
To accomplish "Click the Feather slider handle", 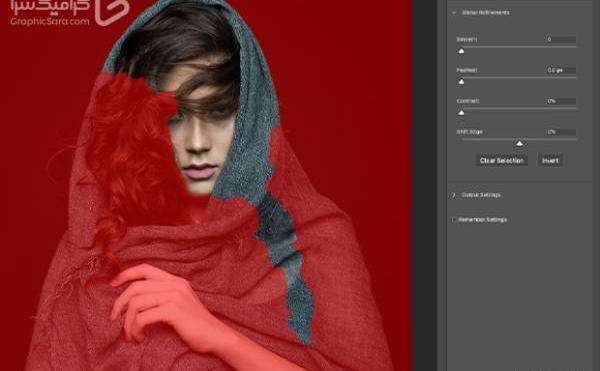I will (461, 82).
